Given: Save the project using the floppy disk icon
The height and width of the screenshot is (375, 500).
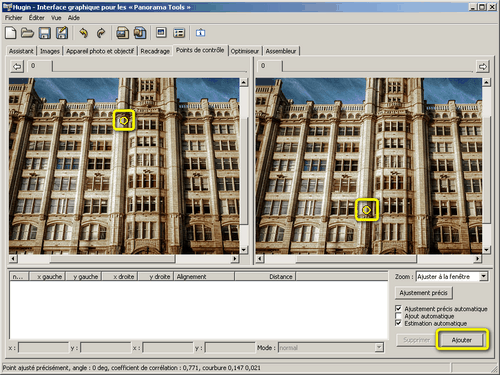Looking at the screenshot, I should pos(45,33).
